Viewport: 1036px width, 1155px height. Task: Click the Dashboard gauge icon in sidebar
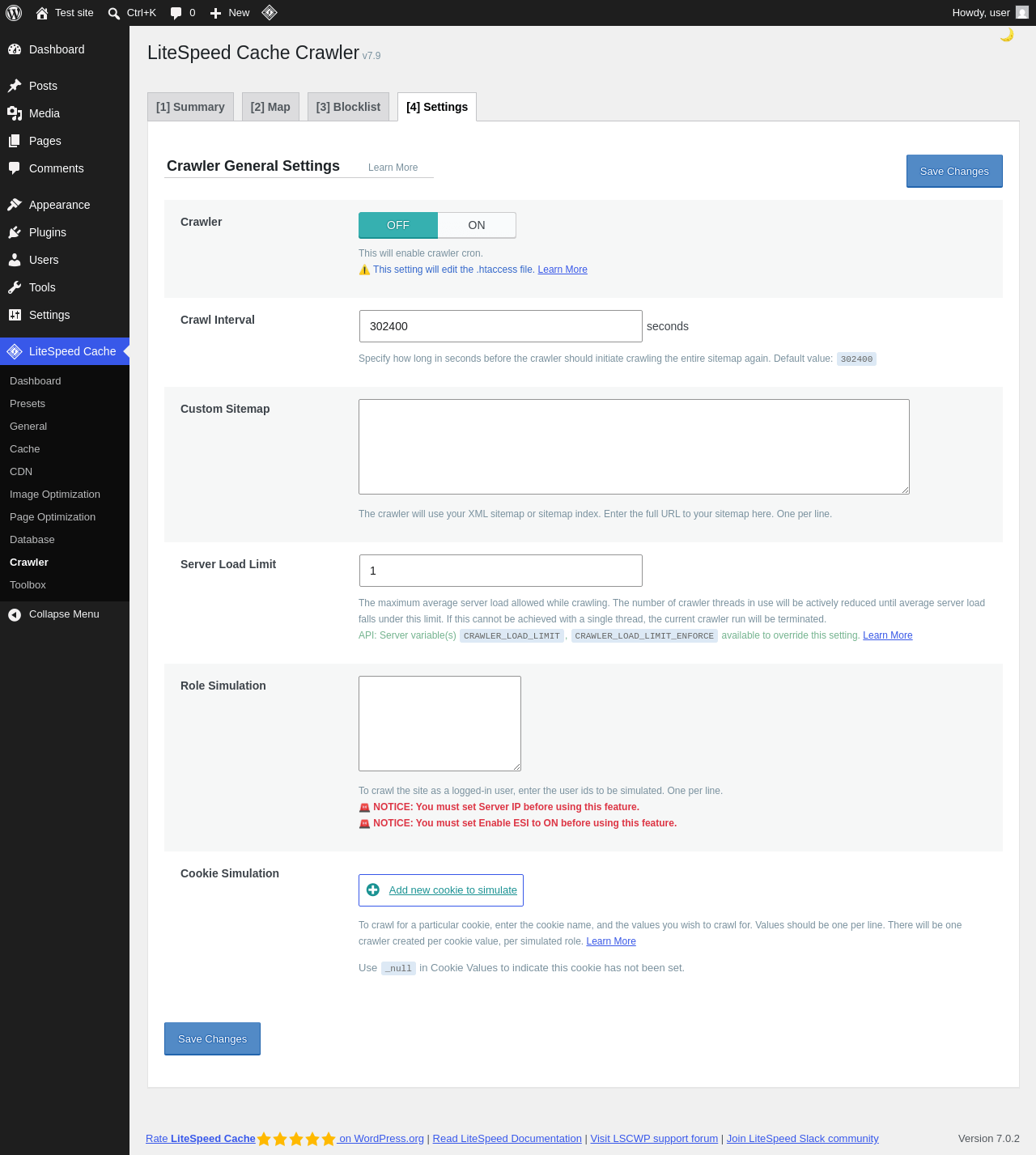15,49
